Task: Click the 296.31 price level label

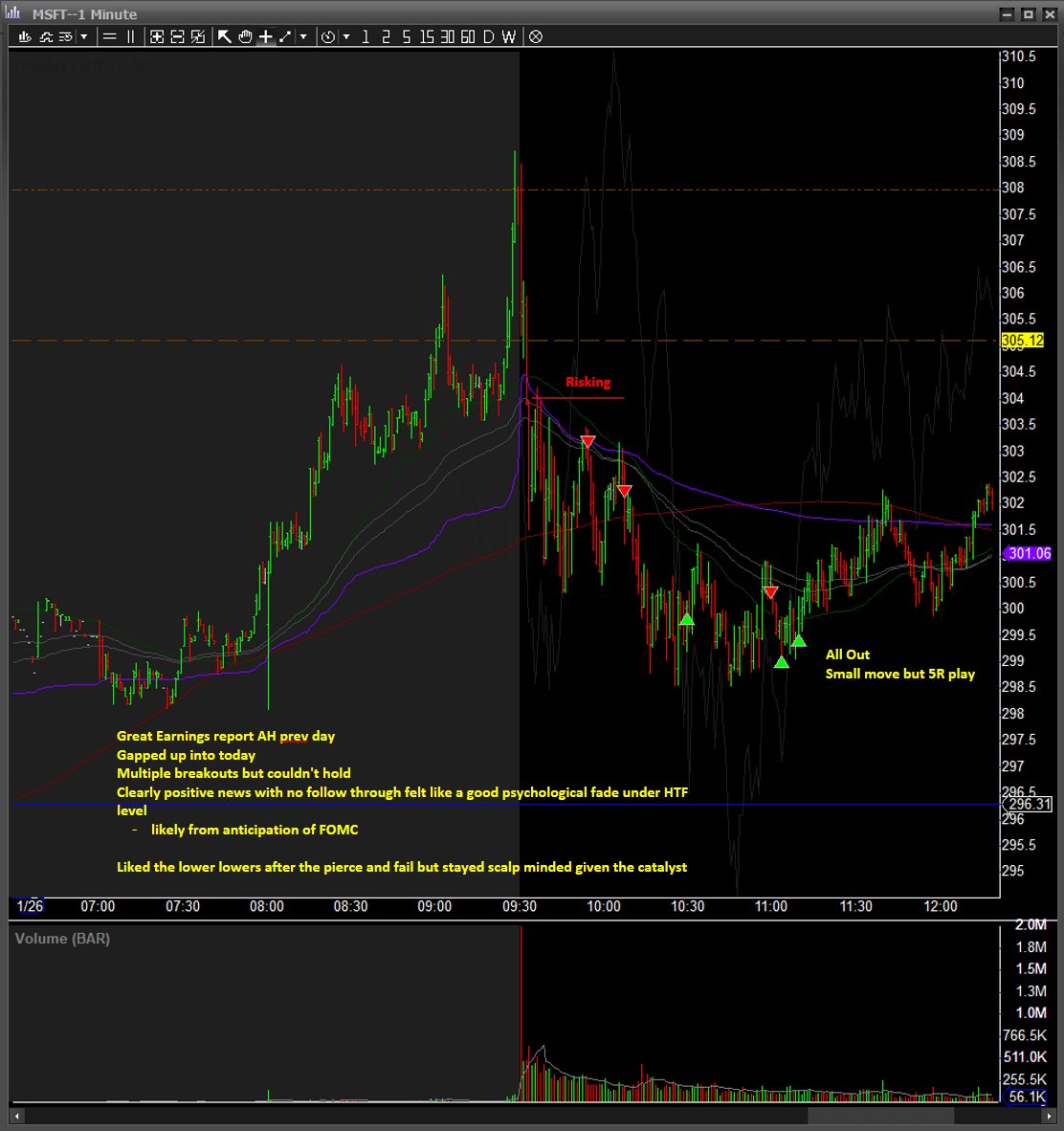Action: [x=1029, y=804]
